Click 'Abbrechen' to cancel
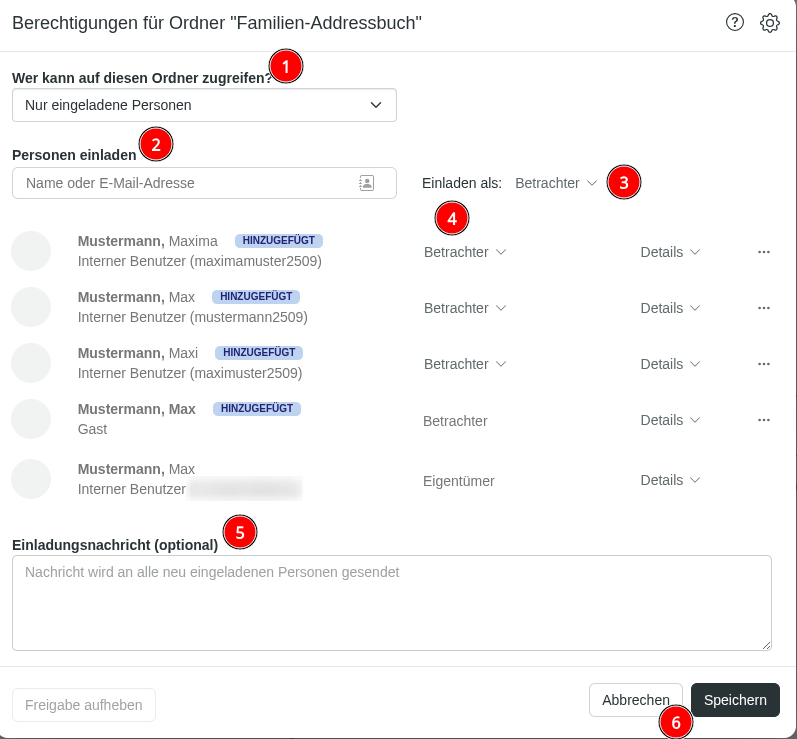This screenshot has width=797, height=739. (x=635, y=701)
